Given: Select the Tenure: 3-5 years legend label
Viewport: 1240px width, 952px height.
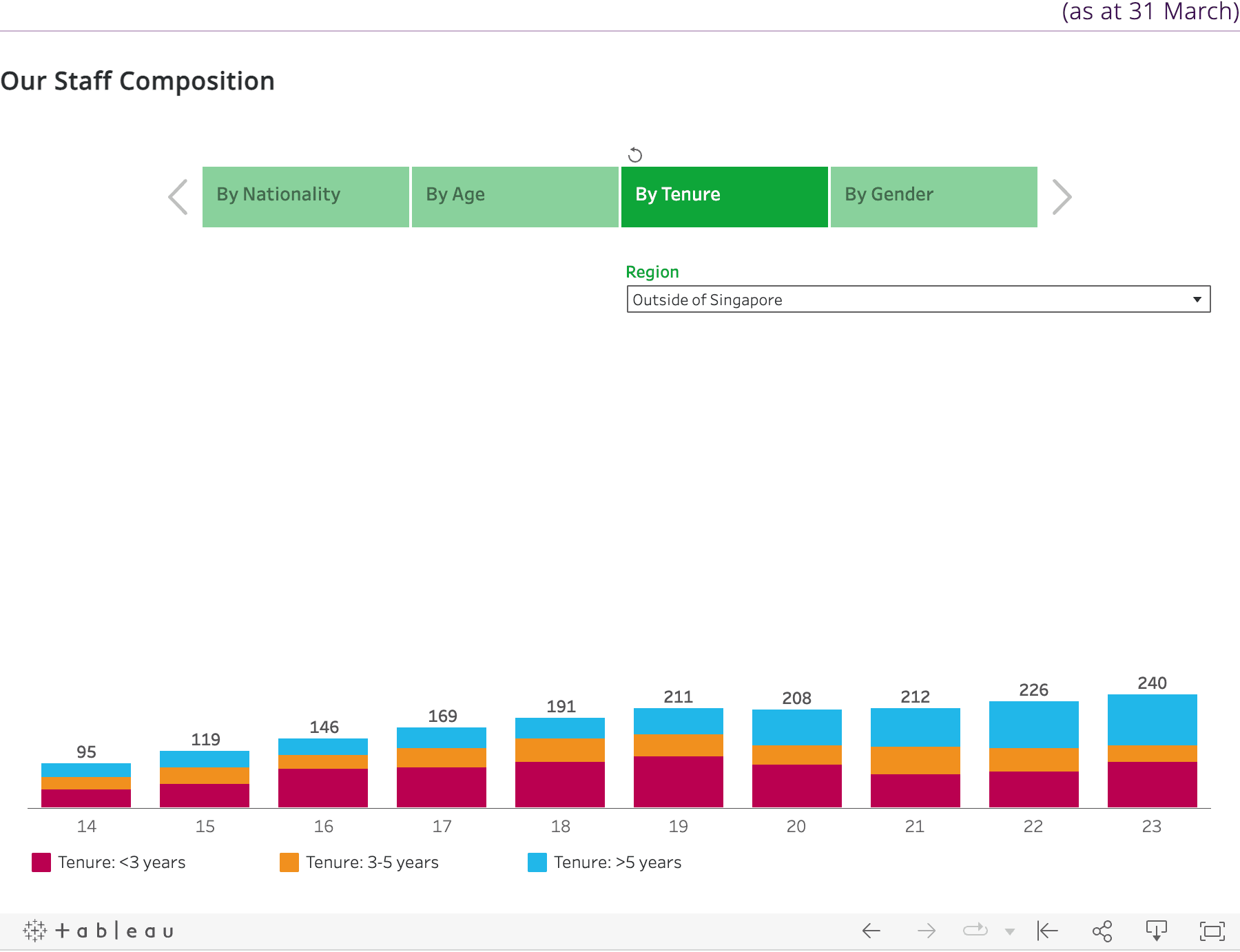Looking at the screenshot, I should tap(372, 862).
